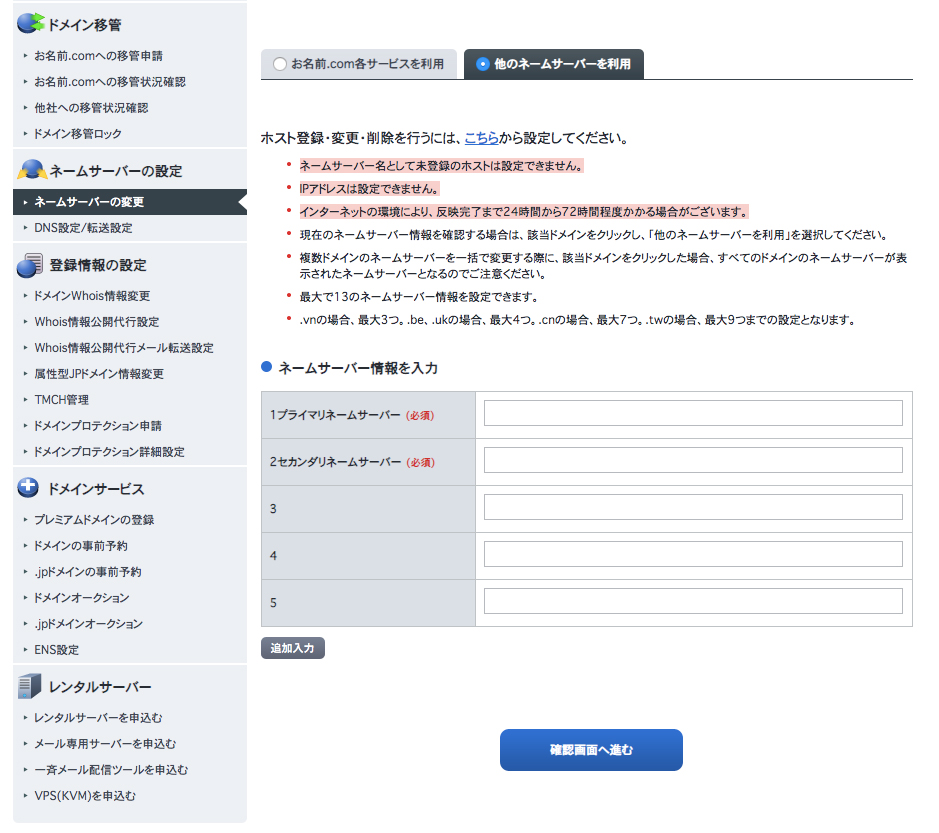Open 他社への移管状況確認 link
Viewport: 939px width, 833px height.
(x=91, y=108)
